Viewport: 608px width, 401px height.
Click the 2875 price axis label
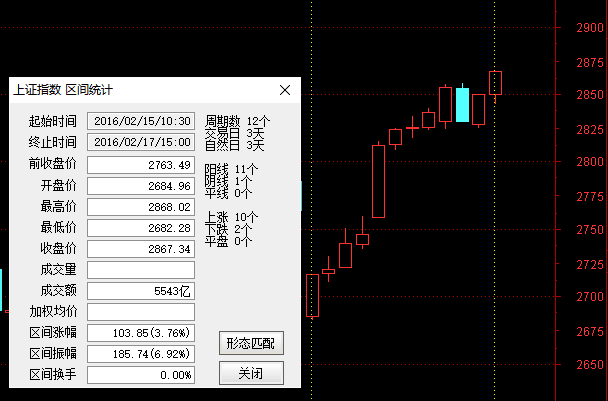coord(590,62)
